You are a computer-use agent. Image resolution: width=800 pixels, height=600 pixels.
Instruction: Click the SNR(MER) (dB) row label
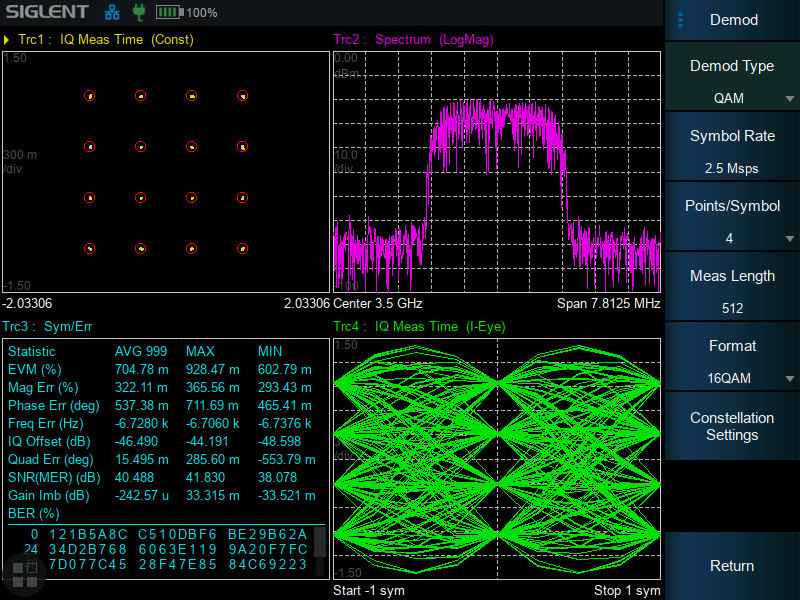54,478
